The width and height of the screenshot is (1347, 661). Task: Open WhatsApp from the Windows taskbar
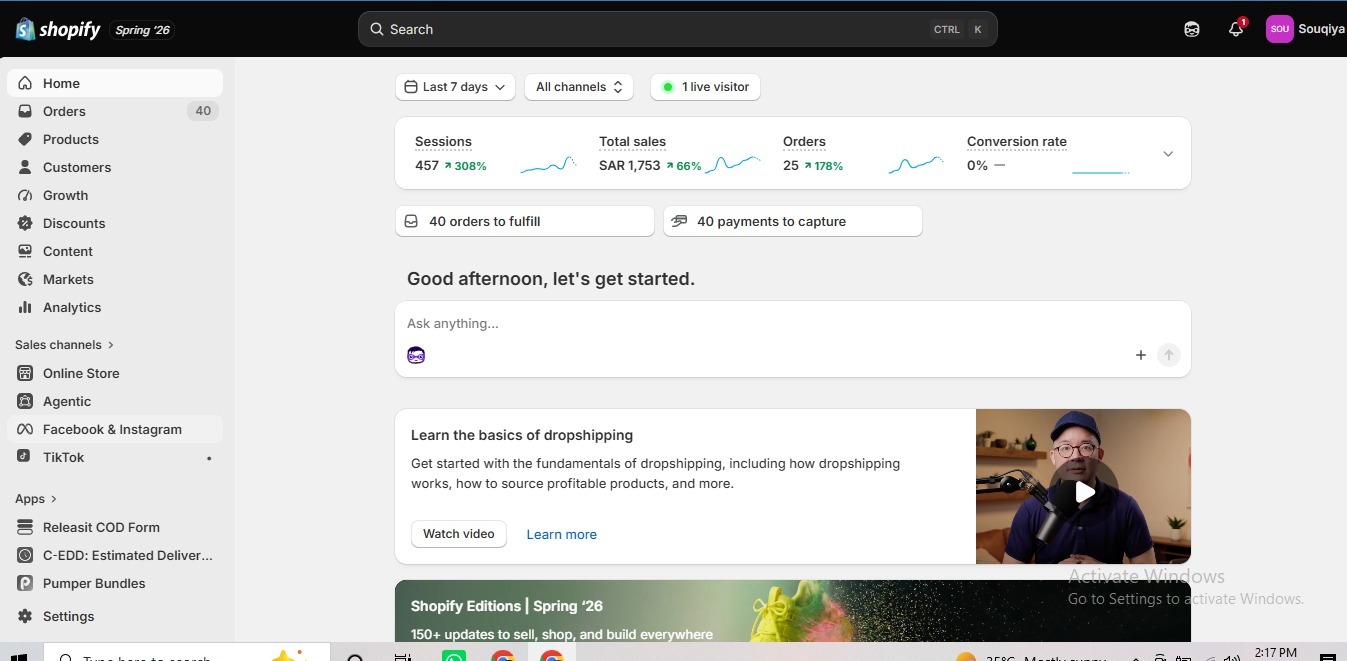pos(454,656)
